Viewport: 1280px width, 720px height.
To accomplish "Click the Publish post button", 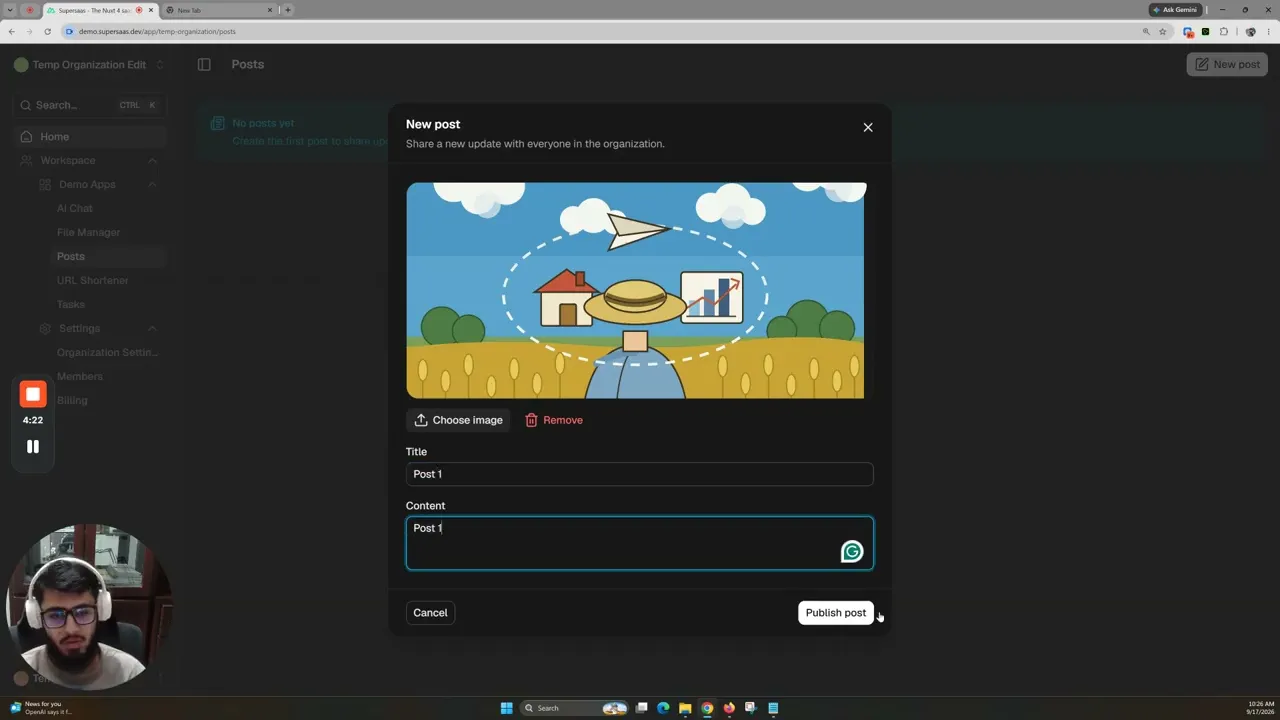I will click(x=836, y=613).
